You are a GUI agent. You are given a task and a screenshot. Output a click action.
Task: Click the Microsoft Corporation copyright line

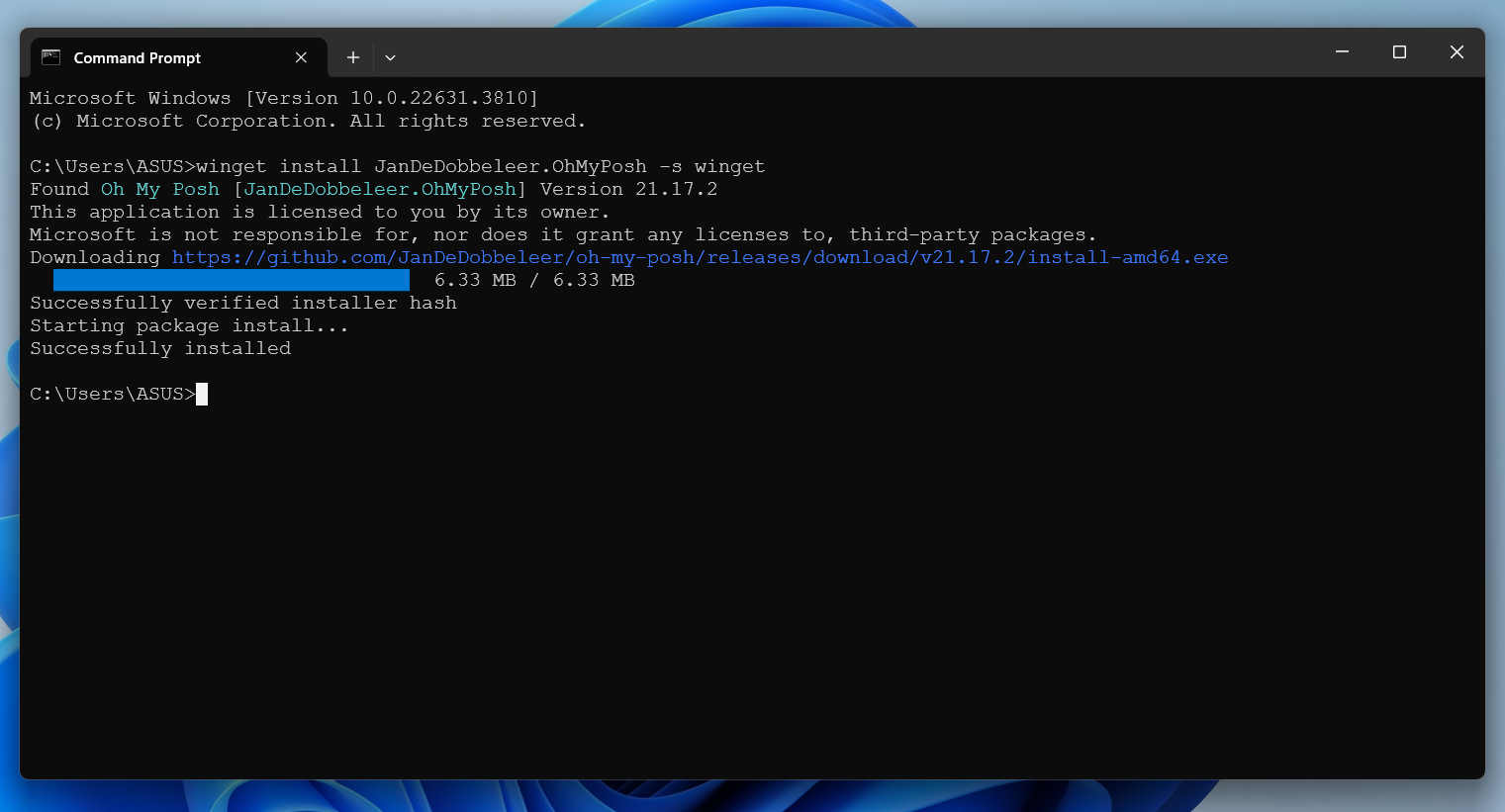(x=309, y=121)
